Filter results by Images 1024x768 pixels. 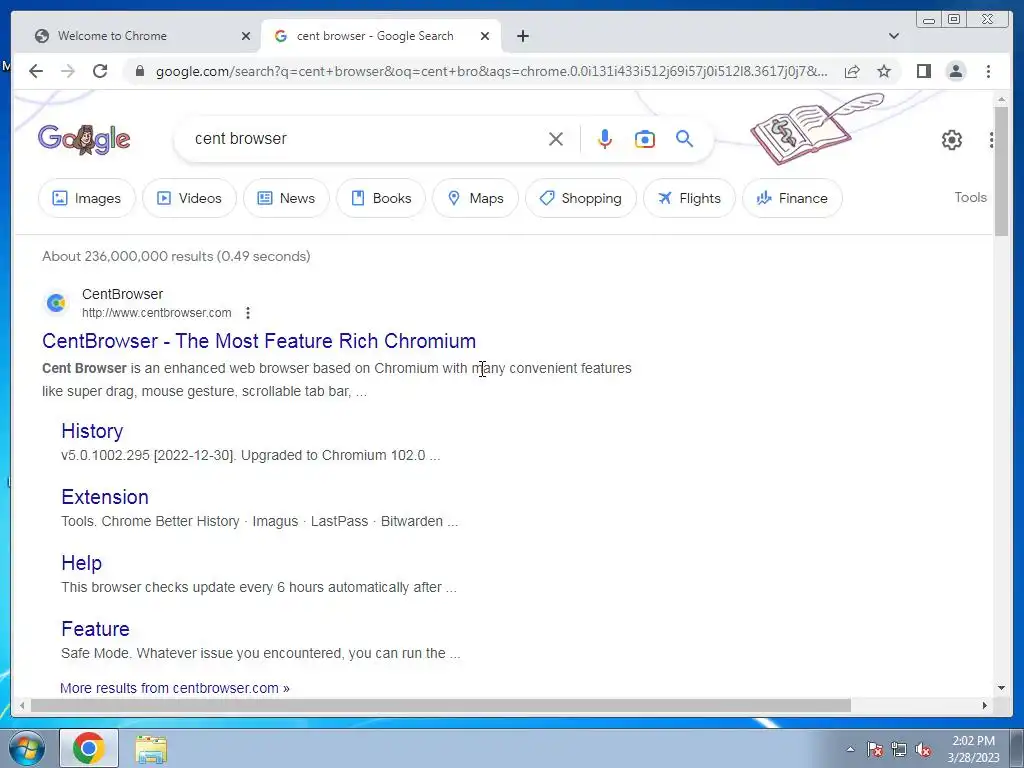coord(87,198)
